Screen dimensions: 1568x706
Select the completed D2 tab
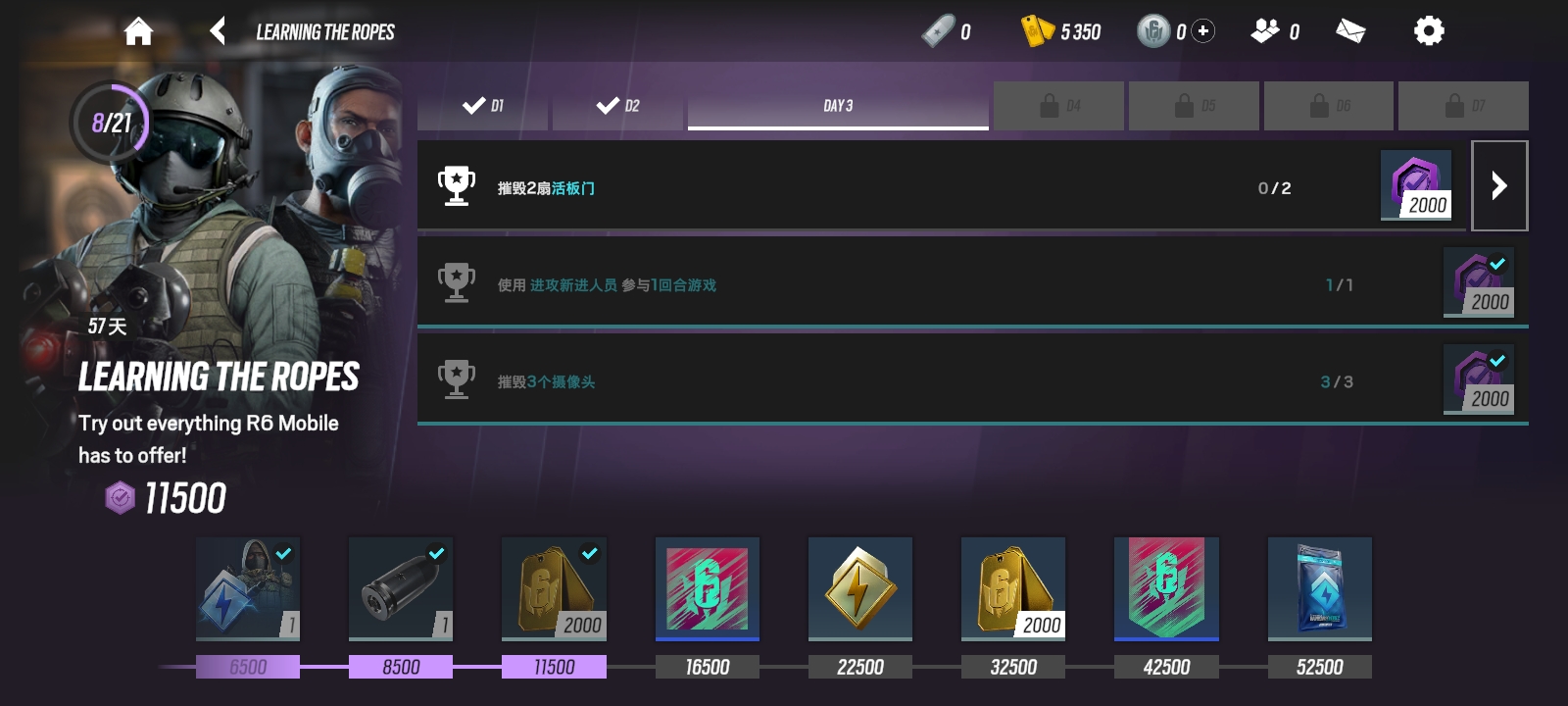[617, 105]
